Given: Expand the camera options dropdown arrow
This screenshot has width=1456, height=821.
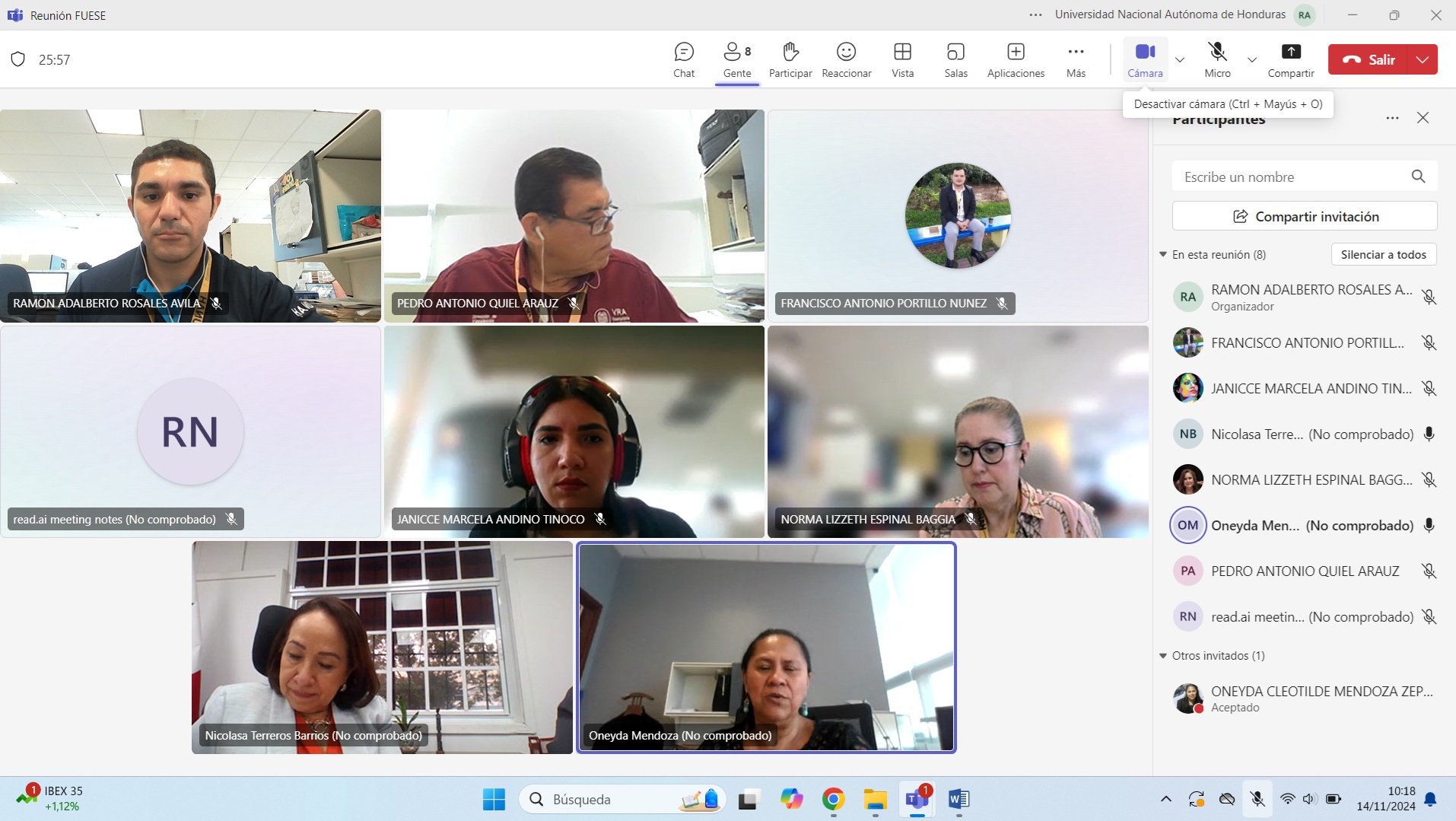Looking at the screenshot, I should [x=1180, y=59].
